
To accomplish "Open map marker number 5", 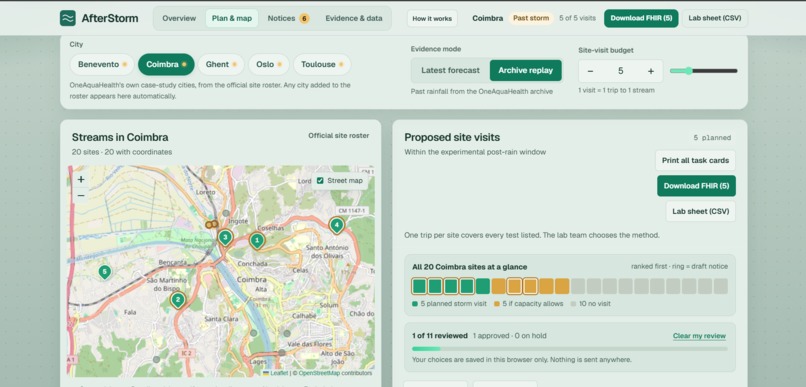I will tap(104, 271).
